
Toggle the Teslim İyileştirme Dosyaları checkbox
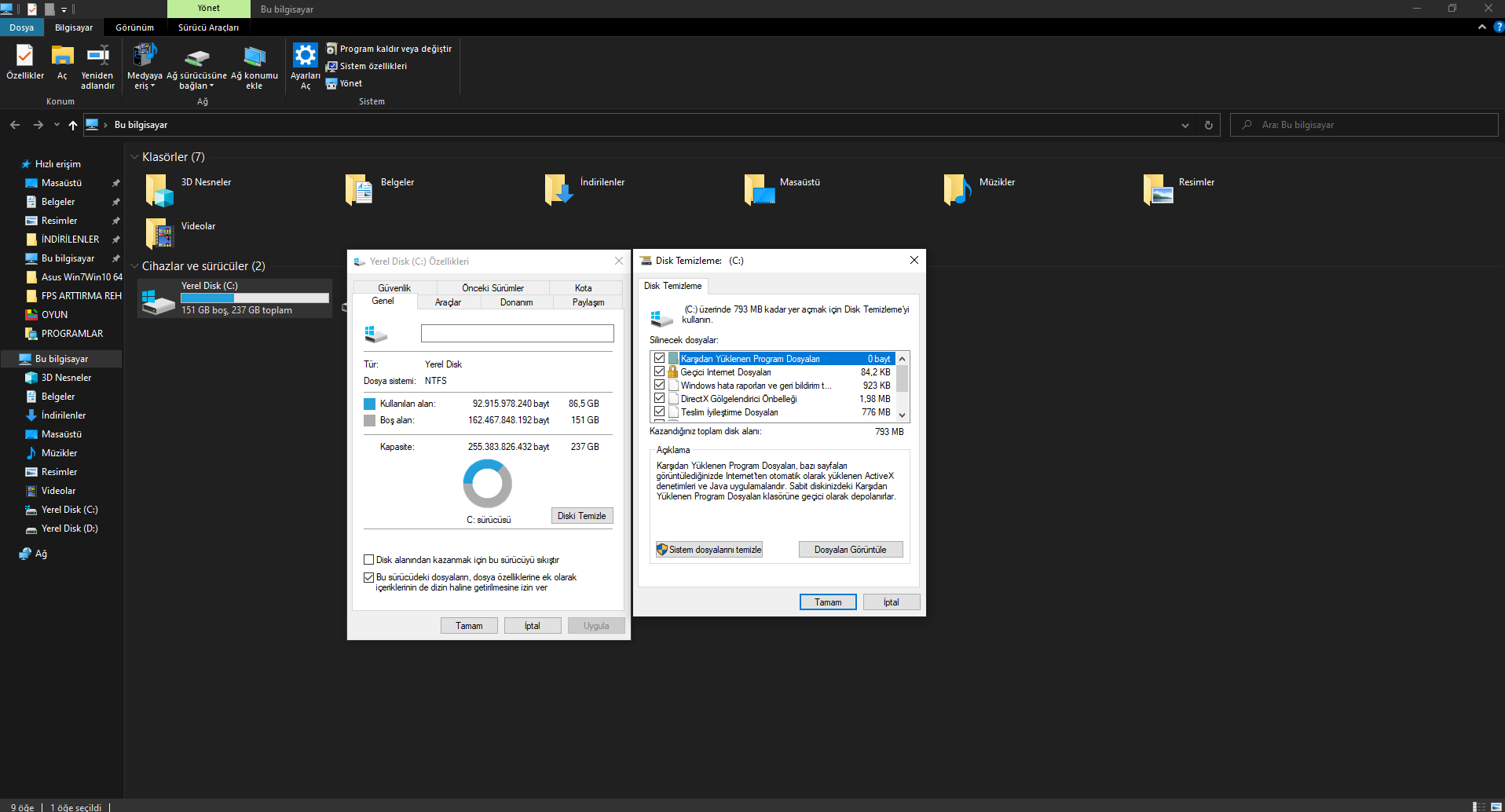[660, 411]
